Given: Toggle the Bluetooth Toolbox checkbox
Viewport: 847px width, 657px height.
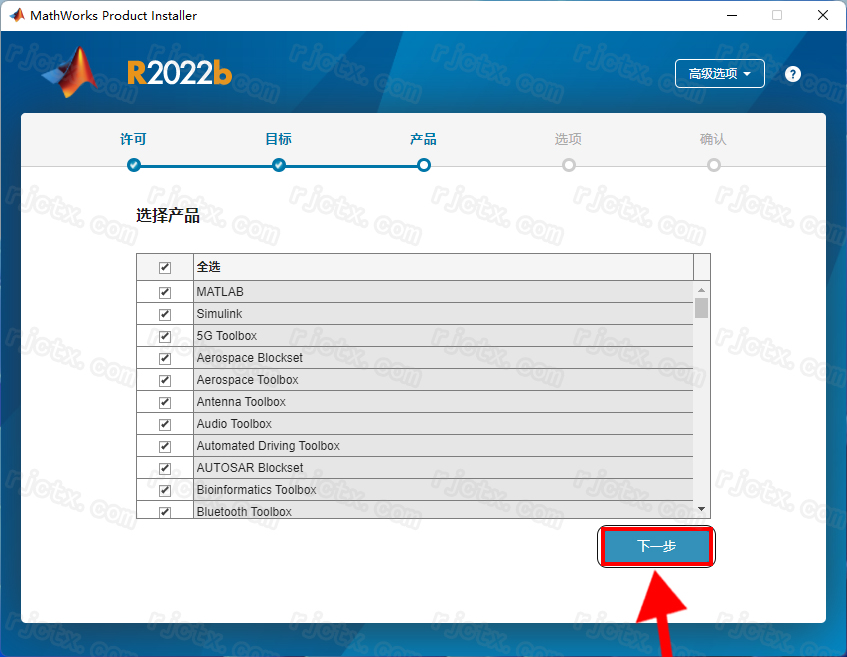Looking at the screenshot, I should click(165, 512).
